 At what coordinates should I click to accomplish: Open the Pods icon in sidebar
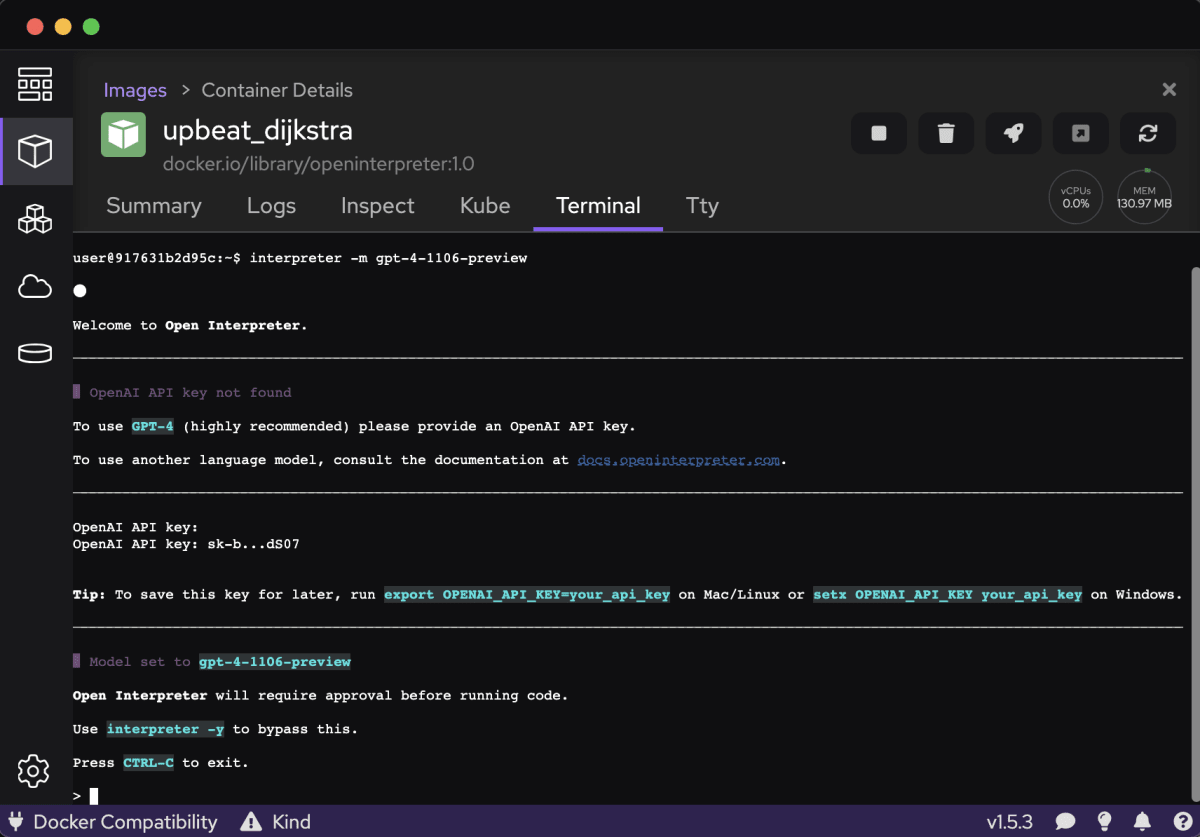point(35,219)
